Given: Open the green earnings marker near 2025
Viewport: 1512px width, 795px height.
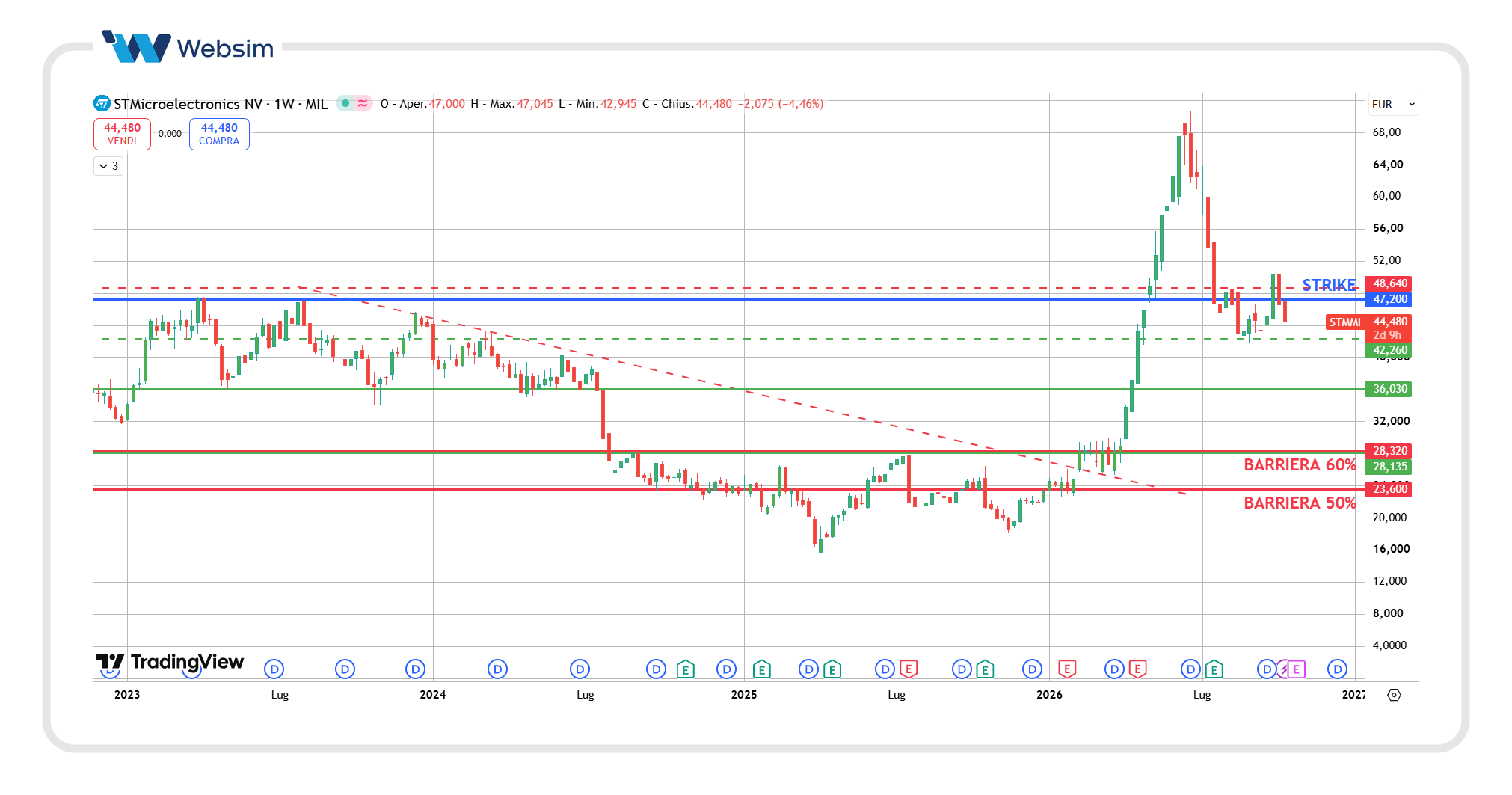Looking at the screenshot, I should (x=761, y=669).
